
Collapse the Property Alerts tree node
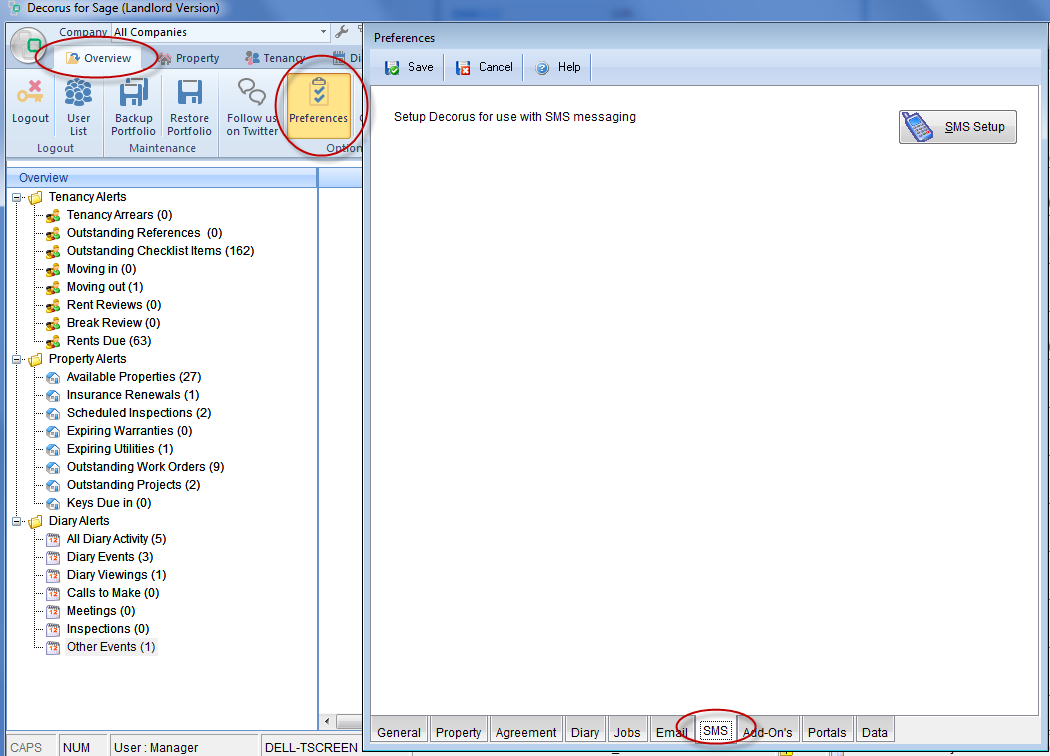tap(17, 360)
